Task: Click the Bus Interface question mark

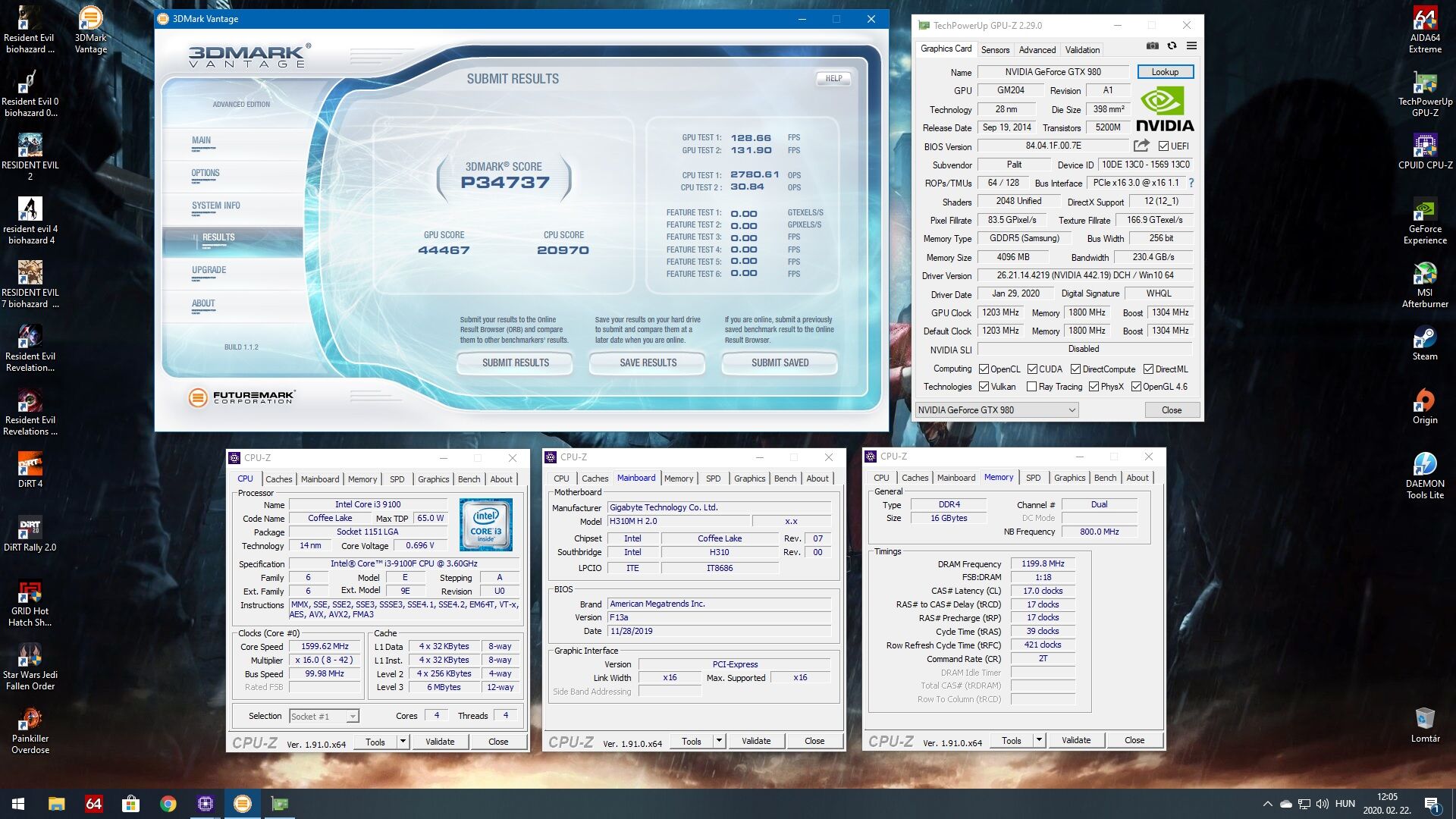Action: 1191,183
